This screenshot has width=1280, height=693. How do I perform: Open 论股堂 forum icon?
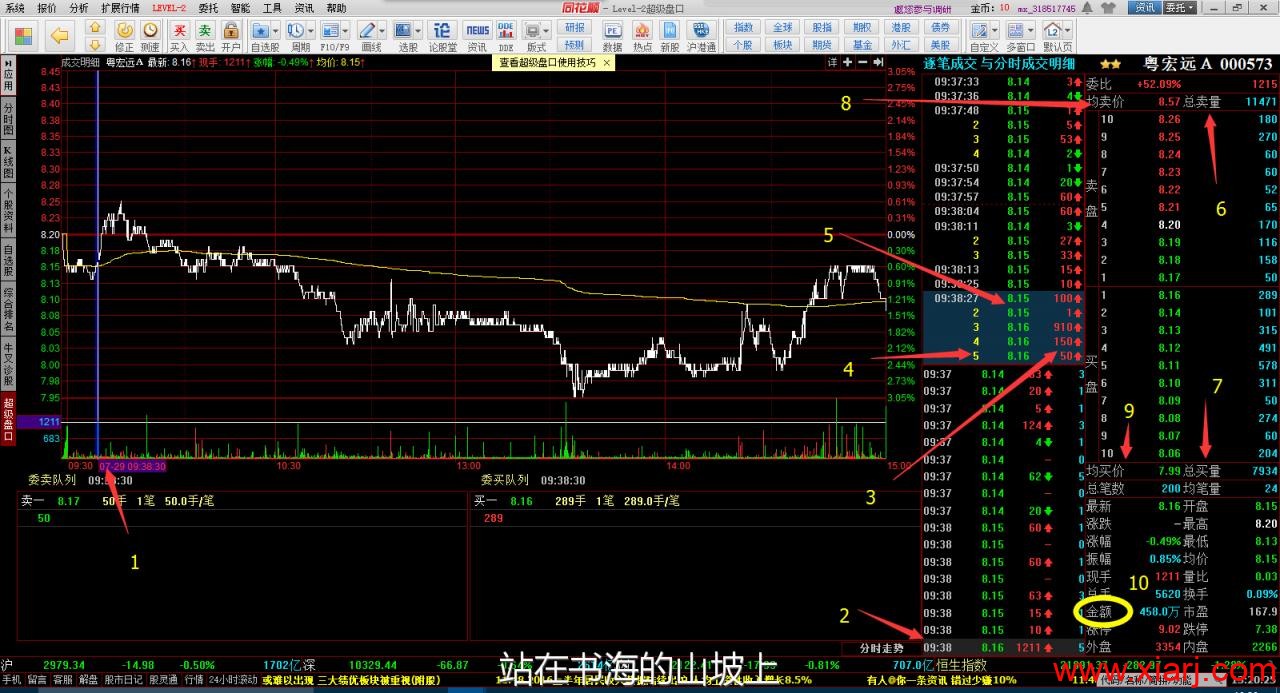[442, 36]
